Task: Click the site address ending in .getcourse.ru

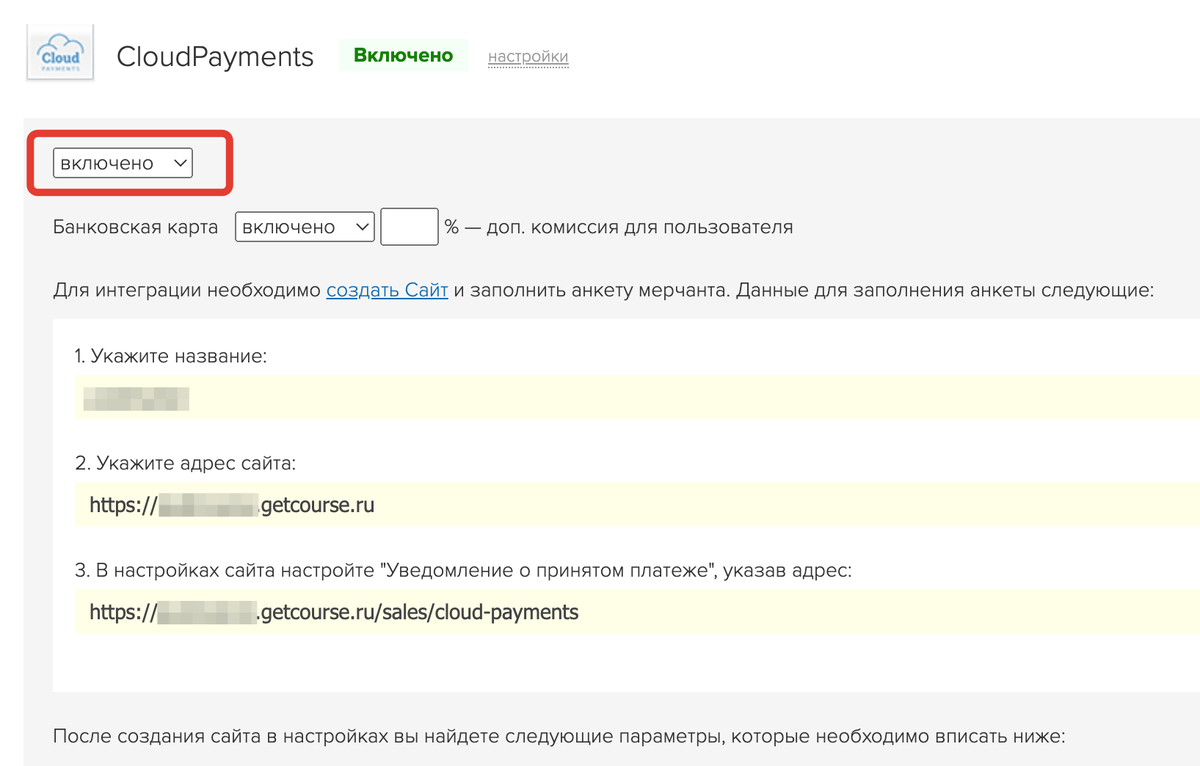Action: click(x=232, y=505)
